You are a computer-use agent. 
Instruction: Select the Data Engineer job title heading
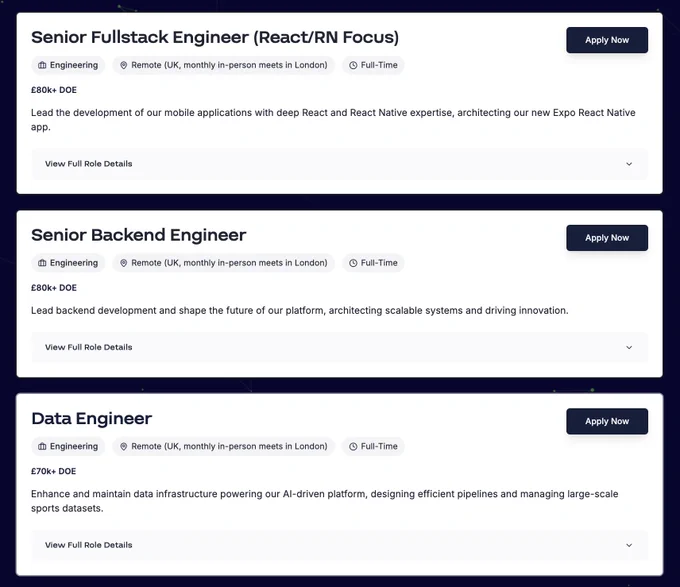[x=92, y=418]
